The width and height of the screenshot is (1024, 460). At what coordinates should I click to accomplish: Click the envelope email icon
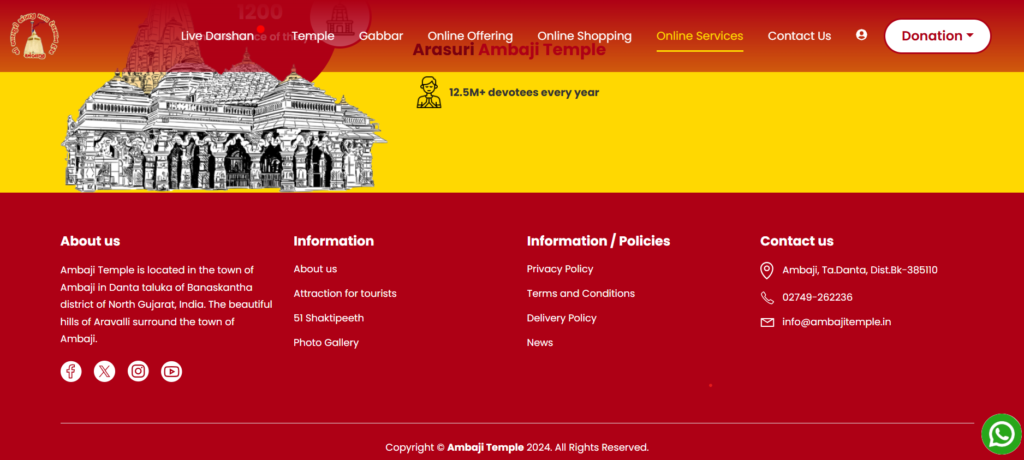click(x=767, y=322)
